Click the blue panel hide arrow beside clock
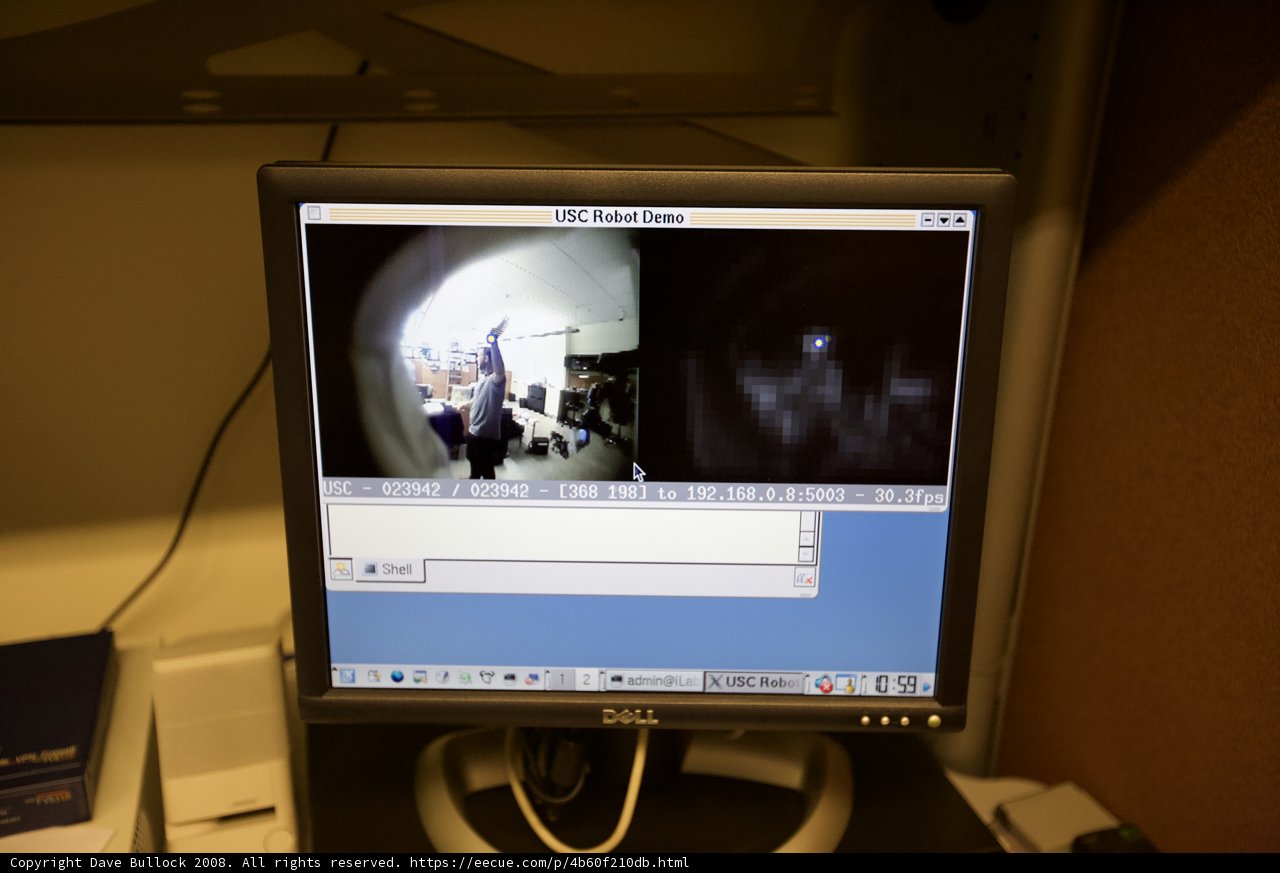 click(926, 687)
